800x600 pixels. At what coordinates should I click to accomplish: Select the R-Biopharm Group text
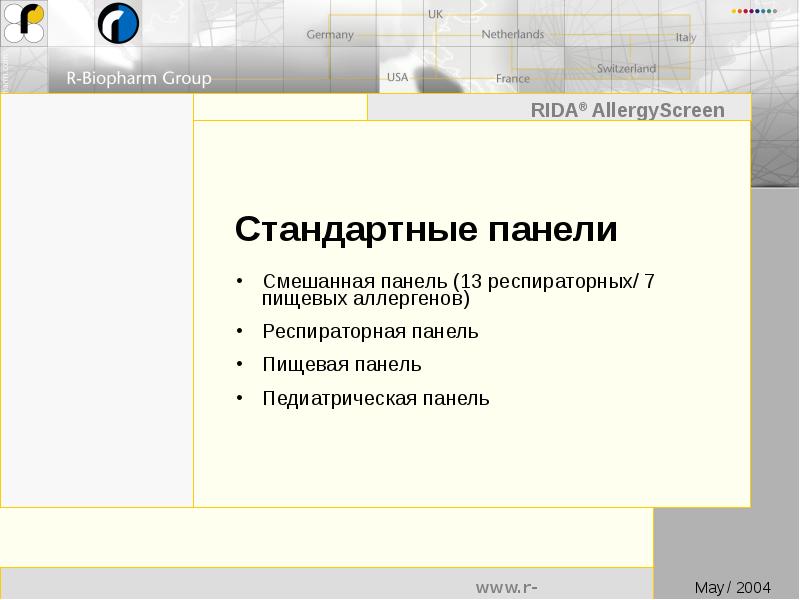click(138, 78)
